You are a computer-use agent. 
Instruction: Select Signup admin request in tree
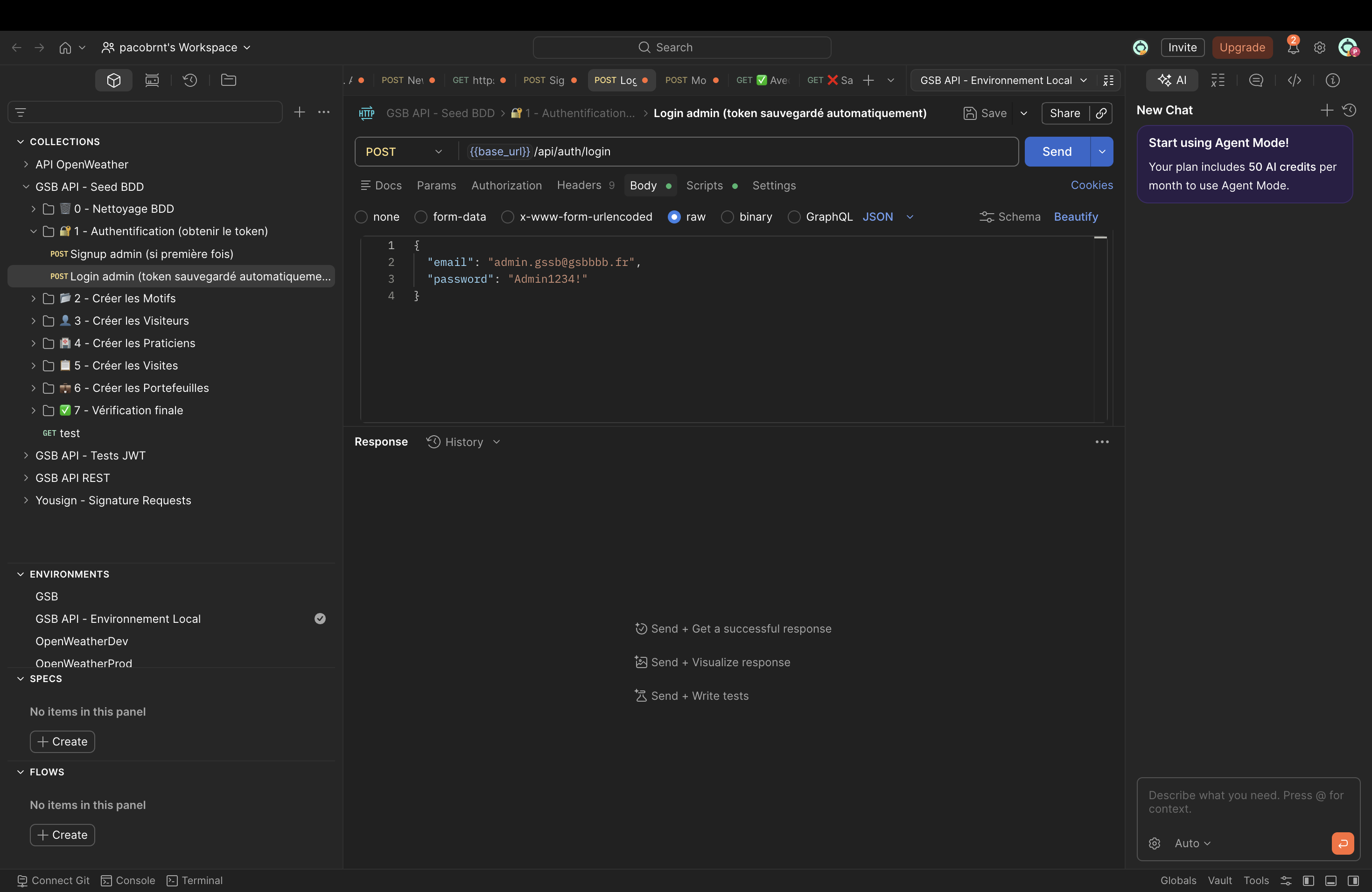coord(171,253)
